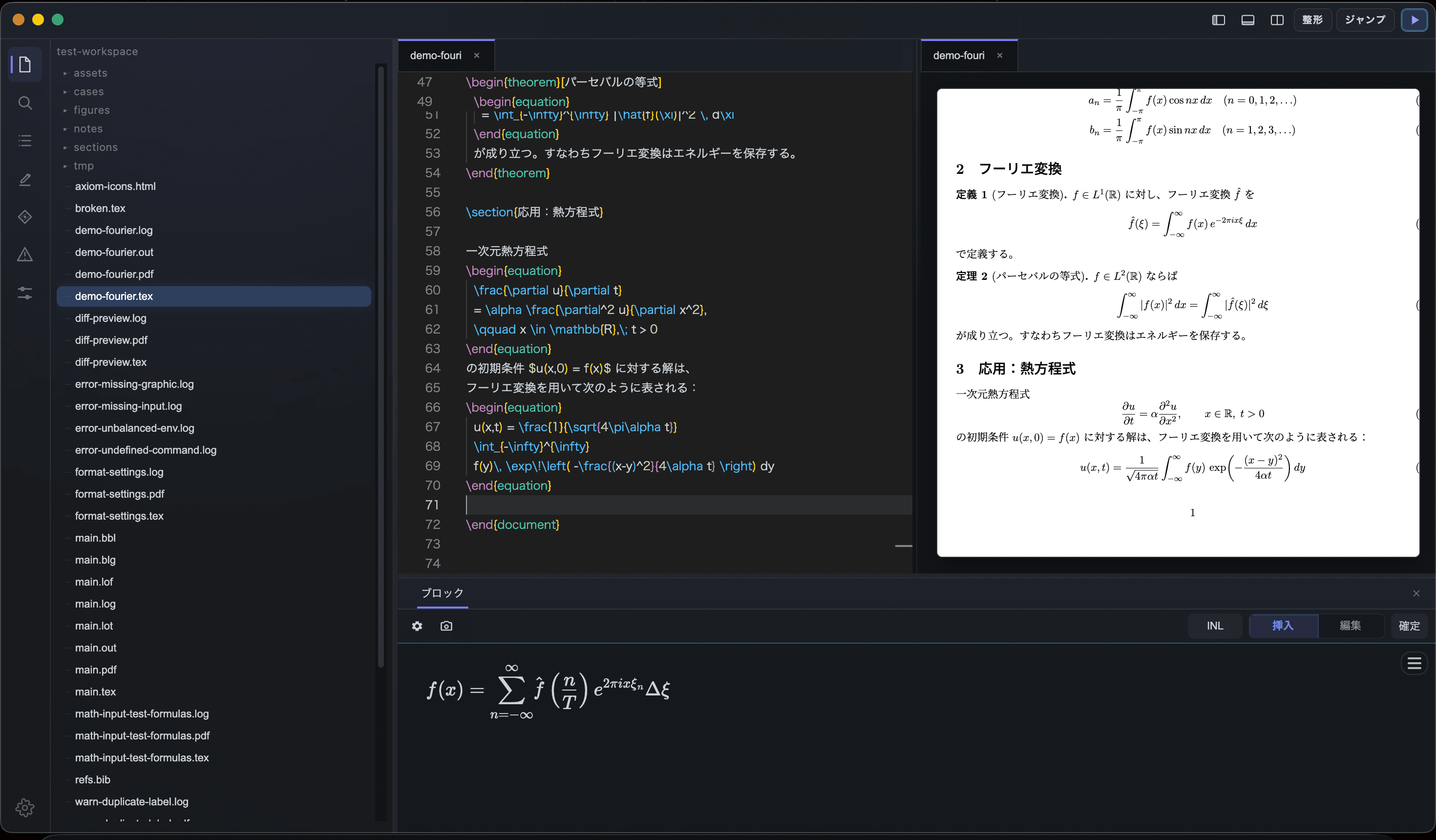The image size is (1436, 840).
Task: Open the pencil edit sidebar icon
Action: pyautogui.click(x=24, y=180)
